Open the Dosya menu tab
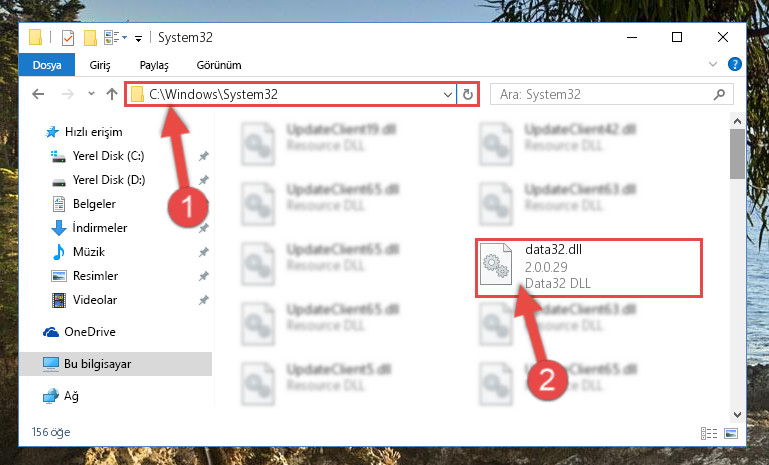The height and width of the screenshot is (465, 769). click(47, 65)
